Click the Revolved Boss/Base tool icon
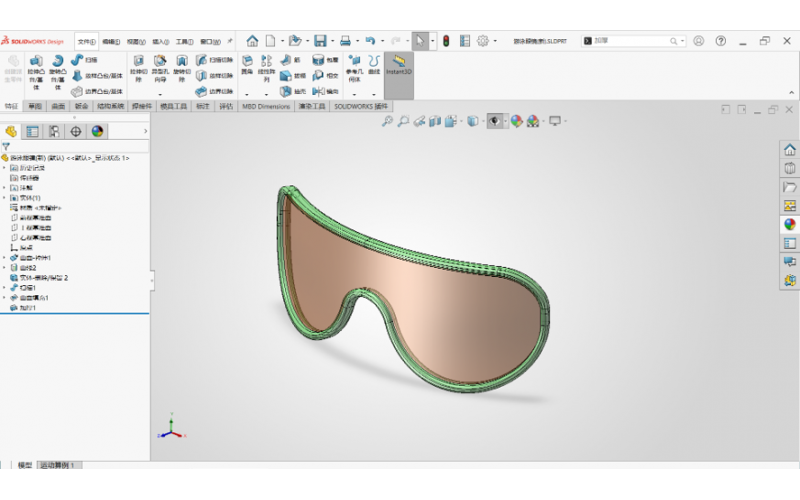This screenshot has height=500, width=800. (58, 61)
